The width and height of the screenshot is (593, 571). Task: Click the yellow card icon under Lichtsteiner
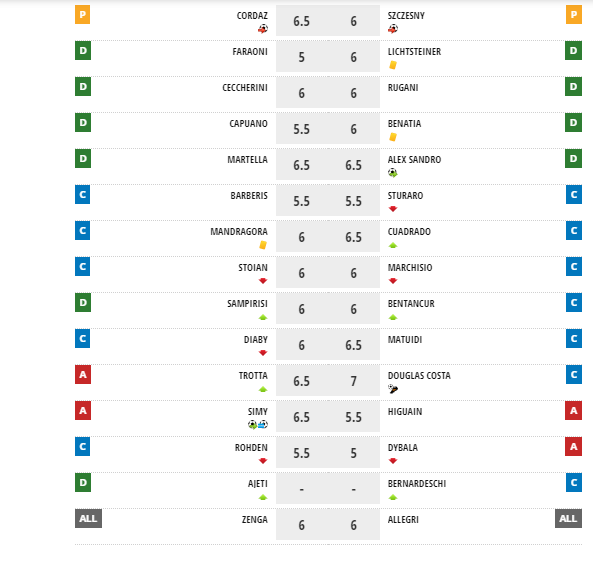[x=393, y=65]
